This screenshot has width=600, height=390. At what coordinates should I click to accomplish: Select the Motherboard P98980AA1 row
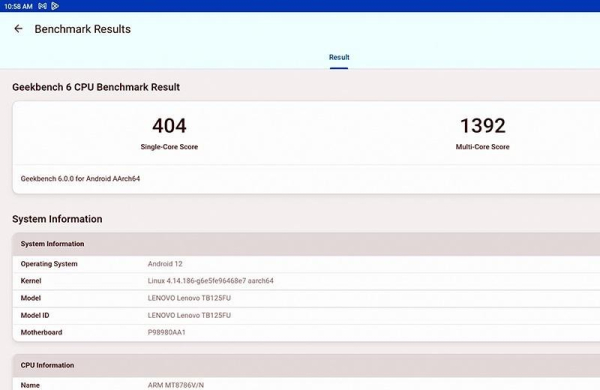pyautogui.click(x=306, y=333)
